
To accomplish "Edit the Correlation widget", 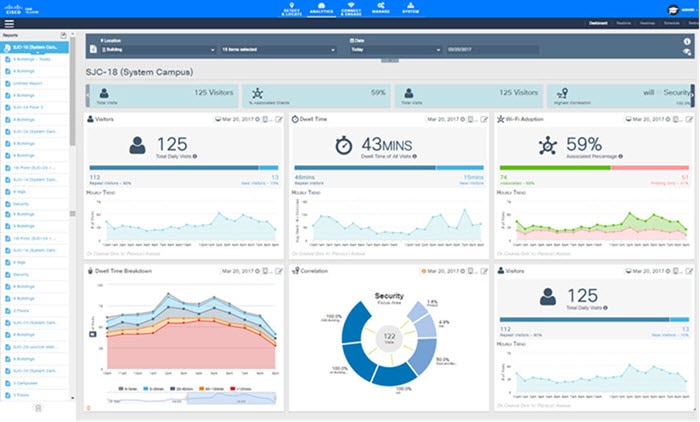I will tap(484, 271).
